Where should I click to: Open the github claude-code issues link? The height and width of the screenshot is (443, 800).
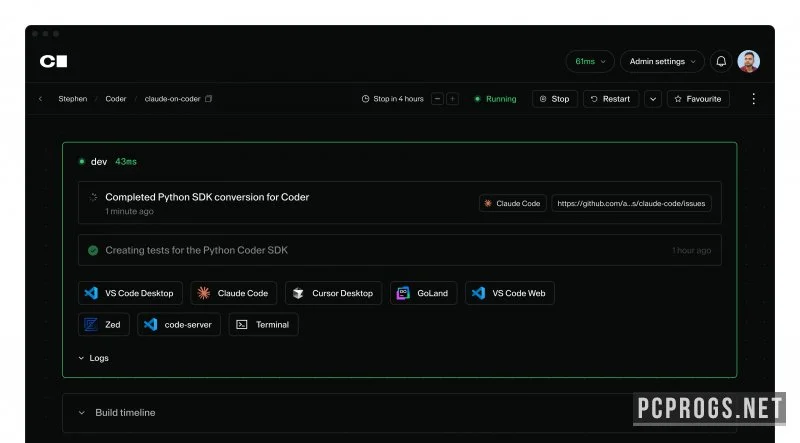(631, 203)
